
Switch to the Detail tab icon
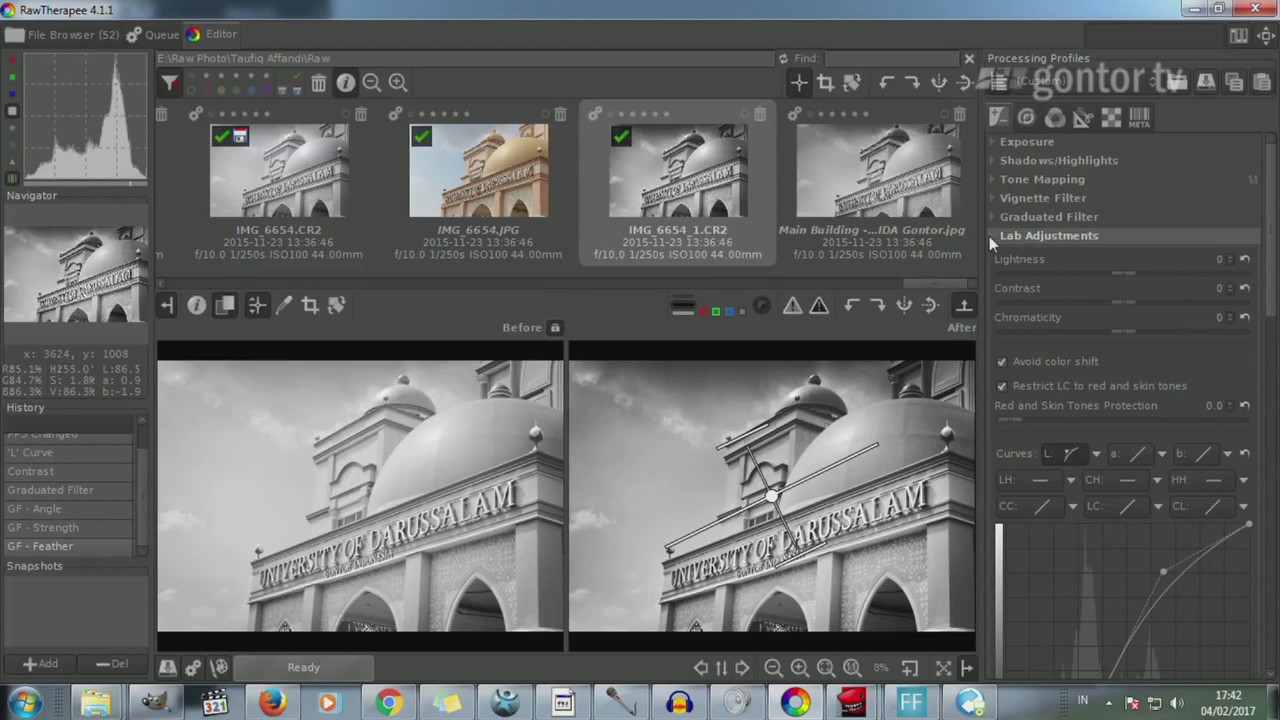coord(1026,118)
